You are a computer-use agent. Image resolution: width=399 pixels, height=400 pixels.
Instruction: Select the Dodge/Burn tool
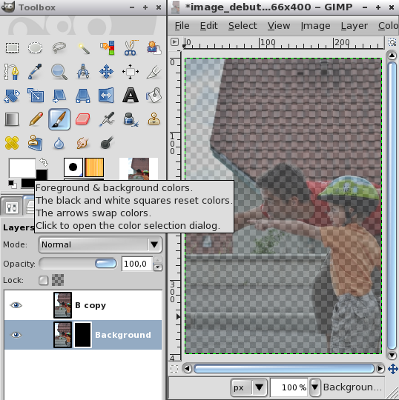[x=107, y=143]
